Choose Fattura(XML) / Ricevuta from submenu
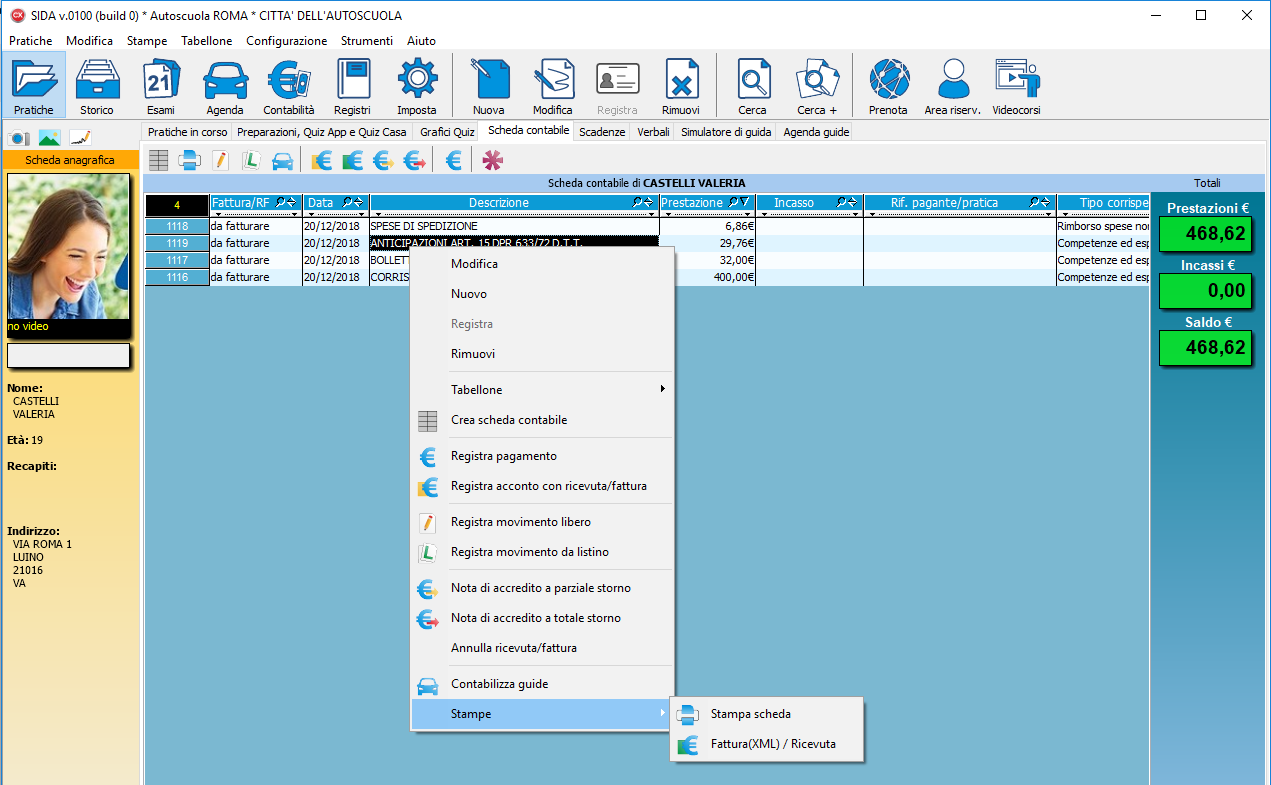The image size is (1271, 785). pyautogui.click(x=772, y=744)
